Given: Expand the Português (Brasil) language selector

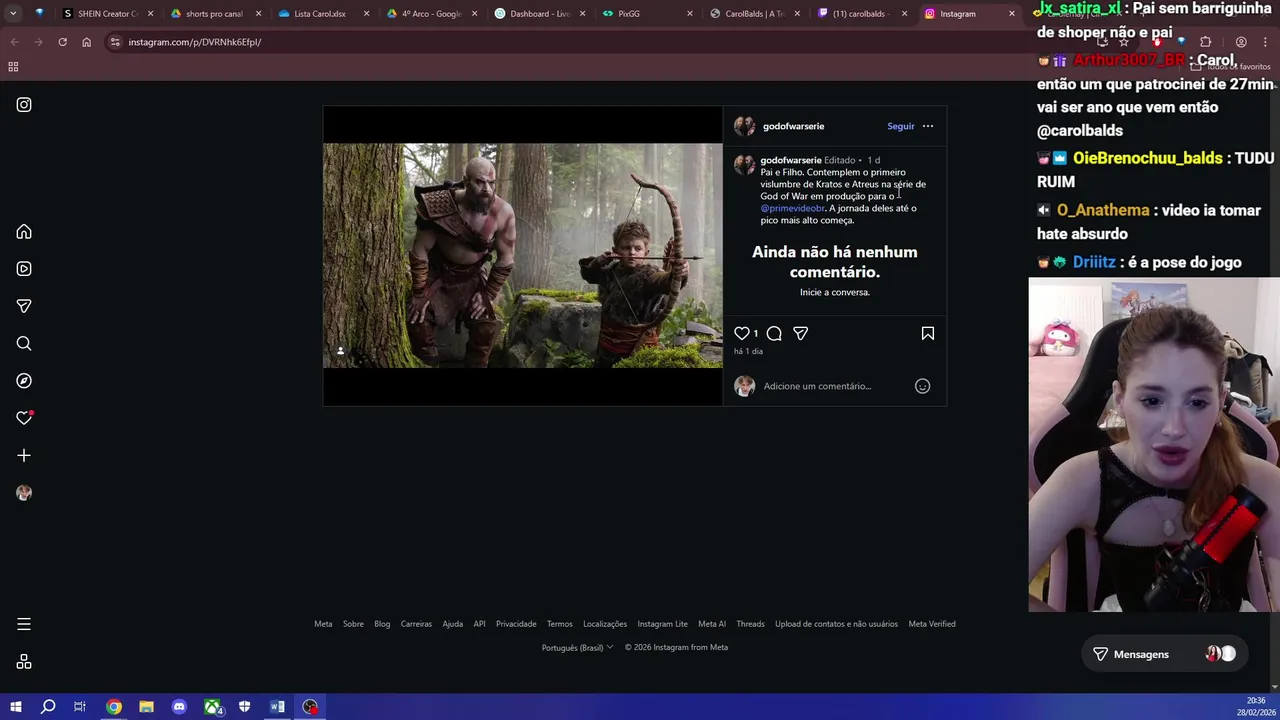Looking at the screenshot, I should tap(577, 647).
